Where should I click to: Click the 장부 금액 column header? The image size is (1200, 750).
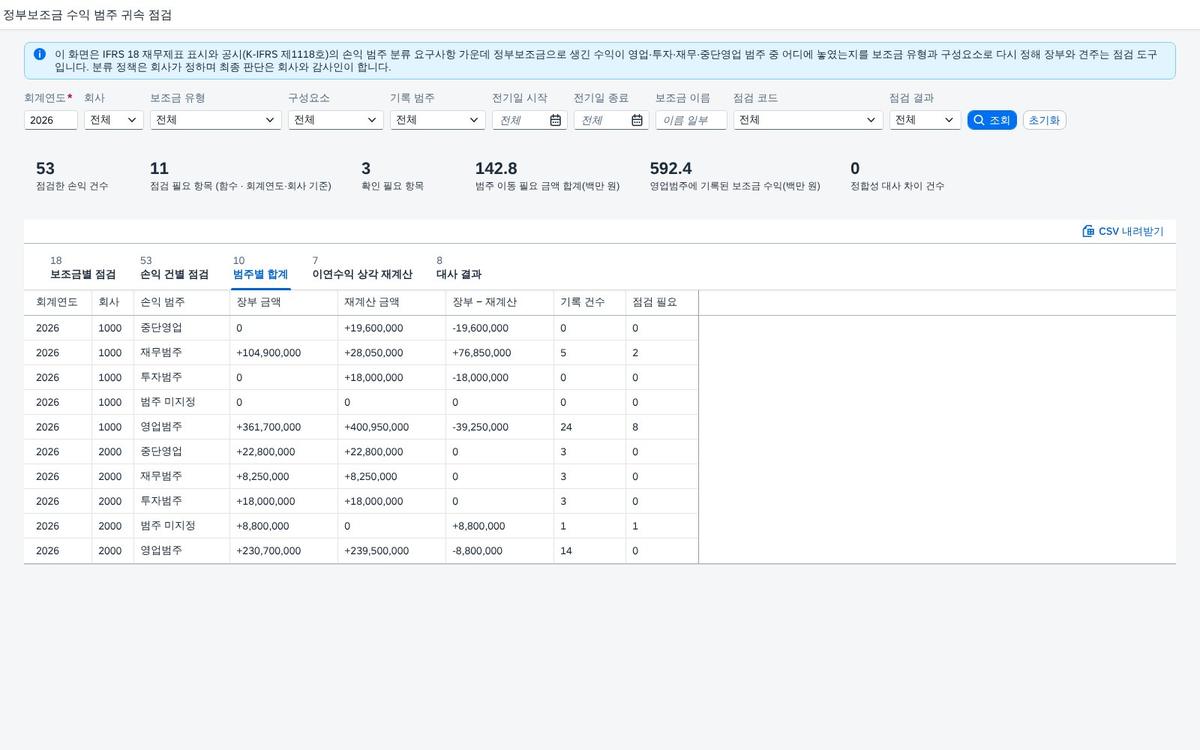point(284,302)
